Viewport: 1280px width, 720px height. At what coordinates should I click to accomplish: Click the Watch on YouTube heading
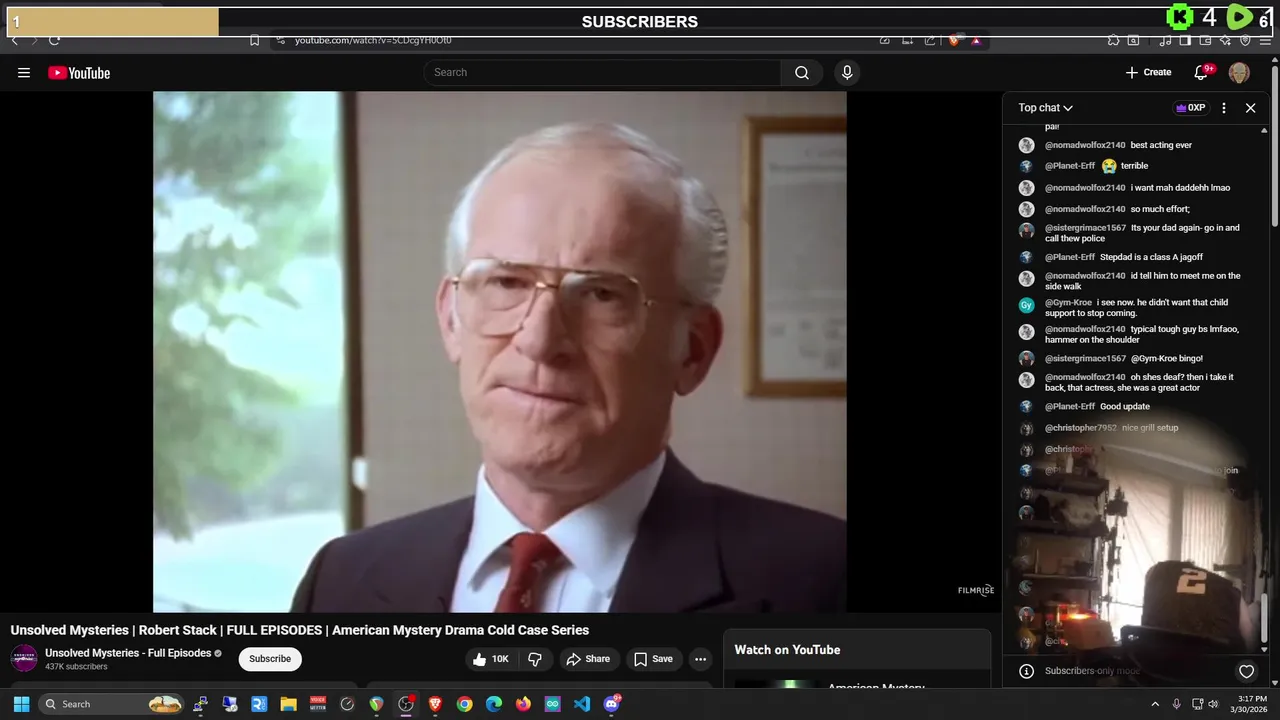(x=787, y=650)
